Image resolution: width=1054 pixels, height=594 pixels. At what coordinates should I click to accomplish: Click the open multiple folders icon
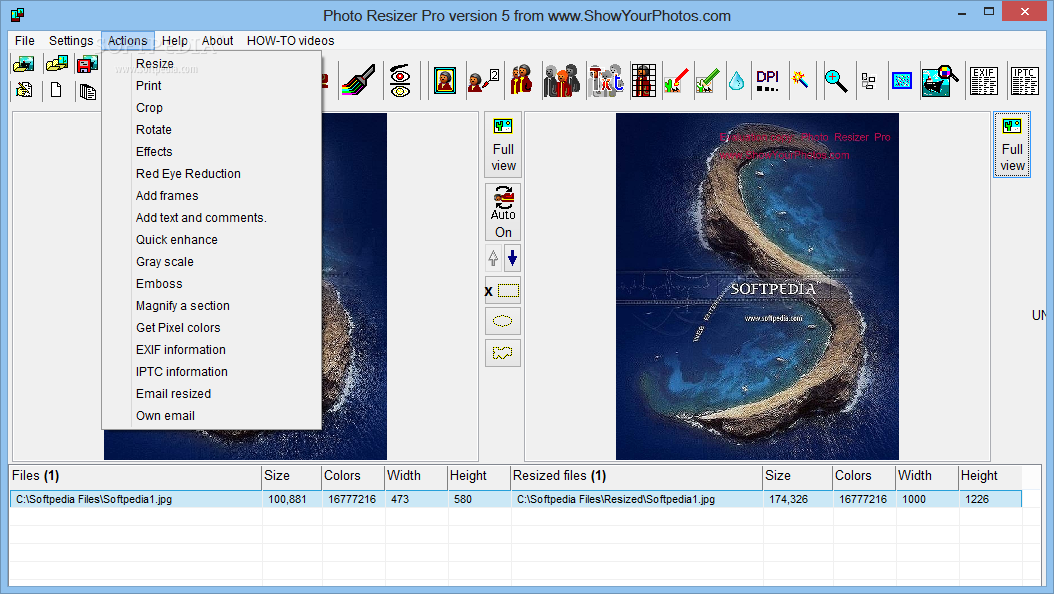click(56, 65)
